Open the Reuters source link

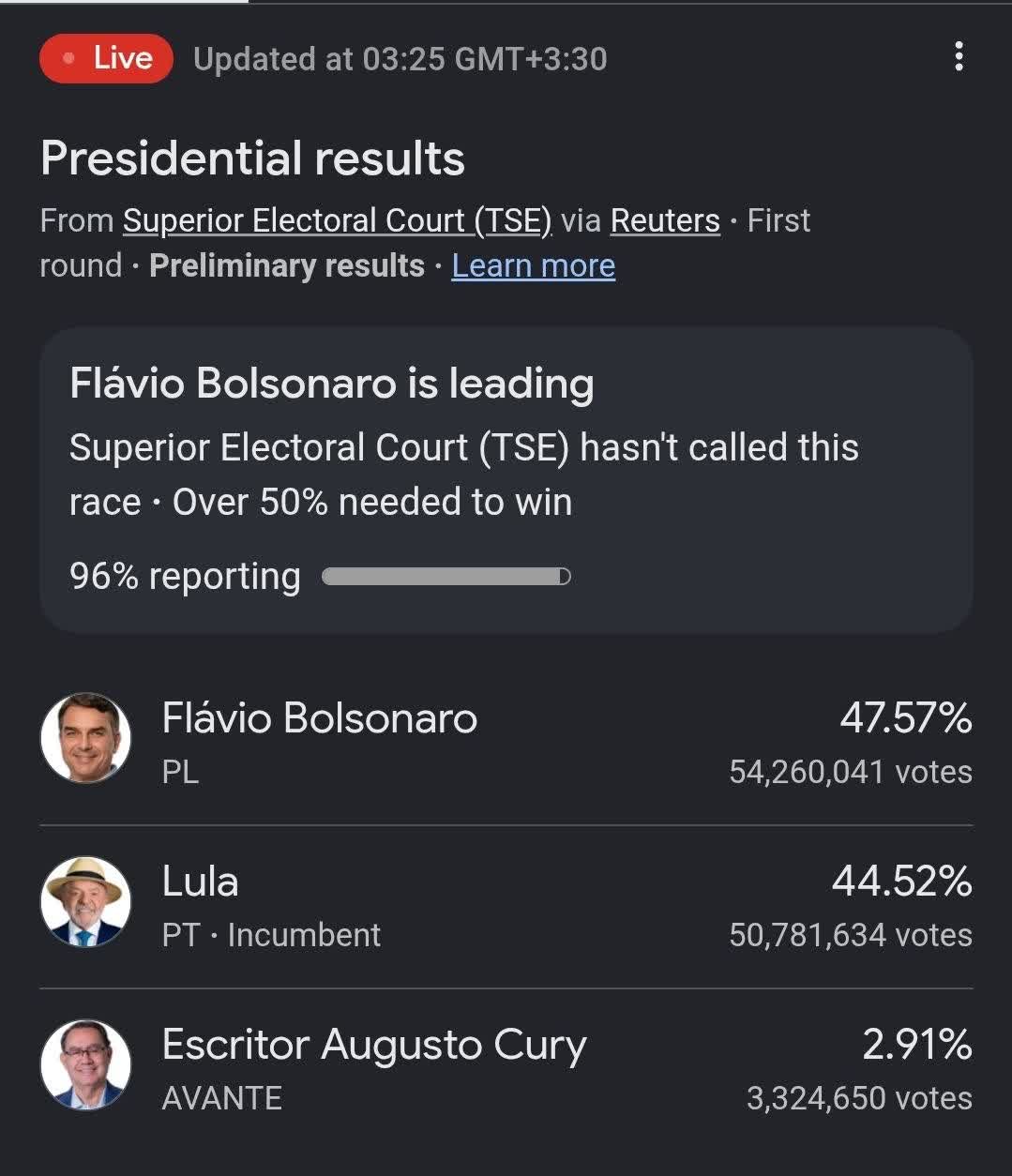(665, 220)
